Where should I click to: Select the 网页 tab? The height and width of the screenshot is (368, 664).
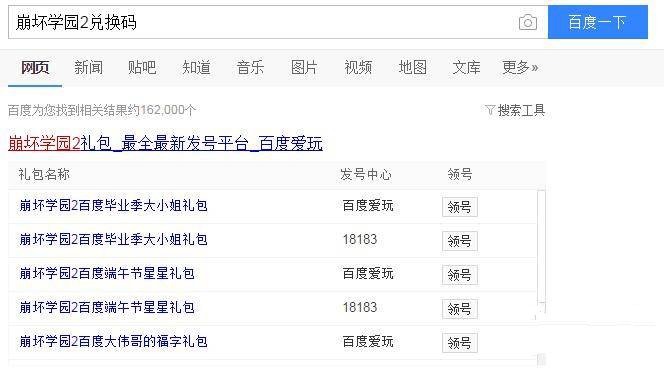35,68
